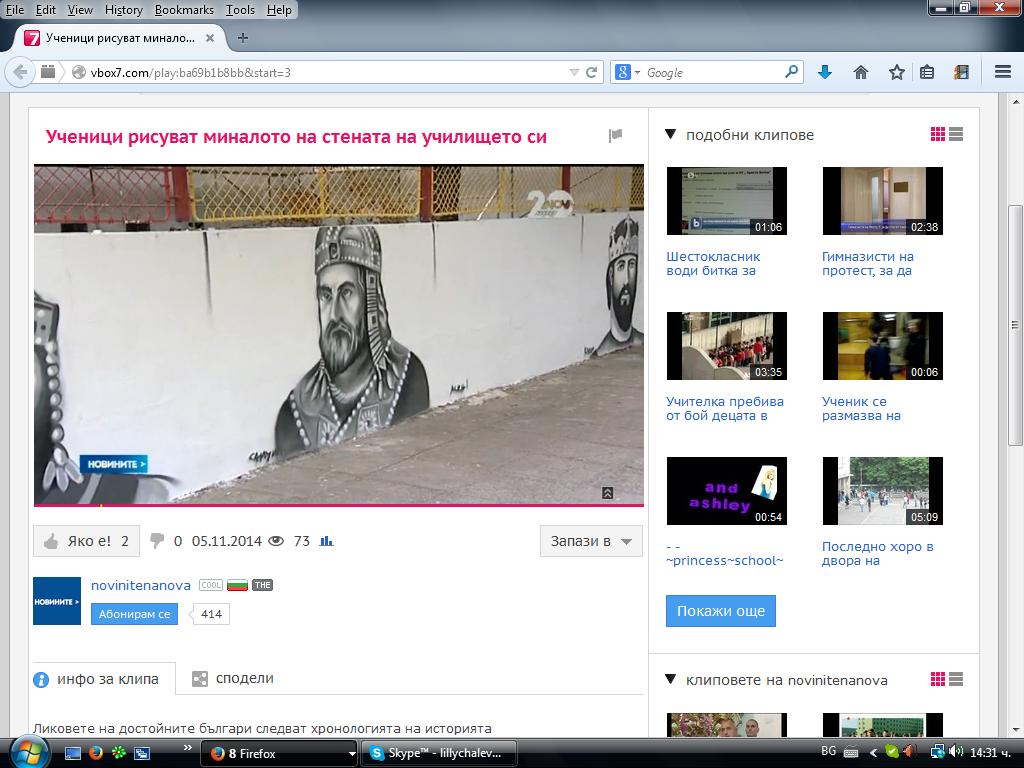
Task: Open the video statistics bar chart icon
Action: (x=327, y=541)
